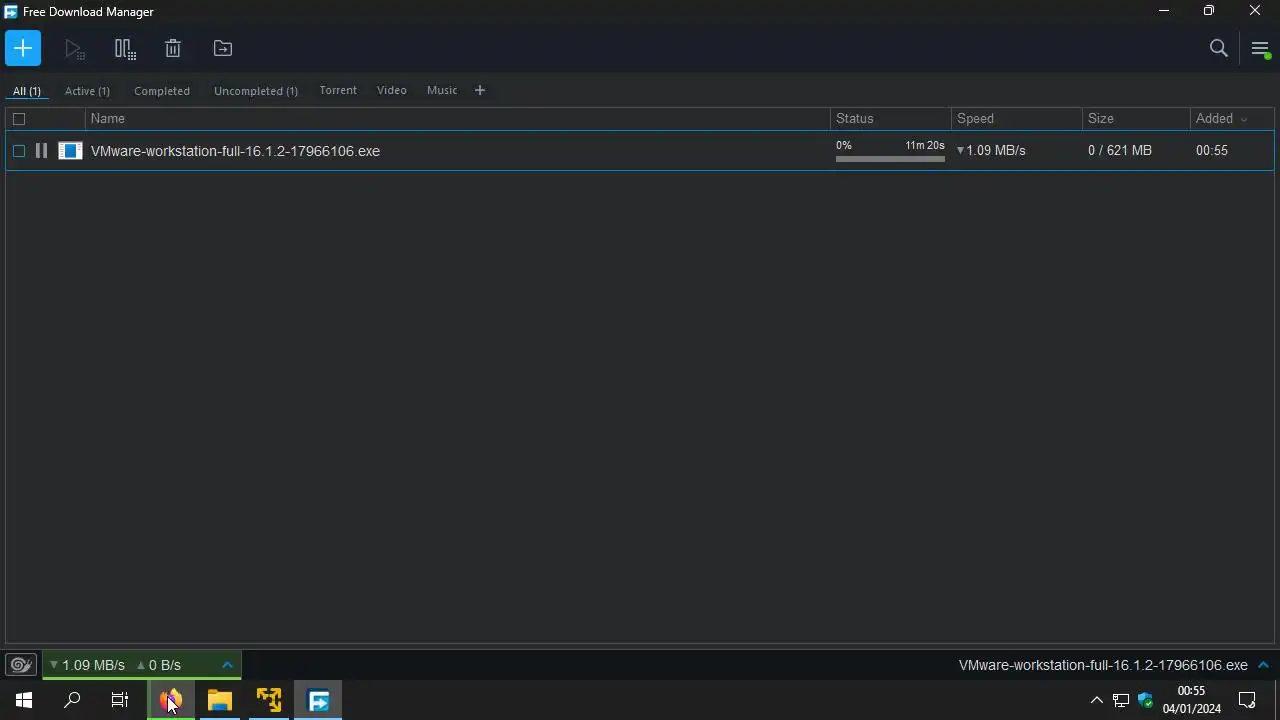Delete selected download with the trash icon
This screenshot has width=1280, height=720.
coord(173,48)
